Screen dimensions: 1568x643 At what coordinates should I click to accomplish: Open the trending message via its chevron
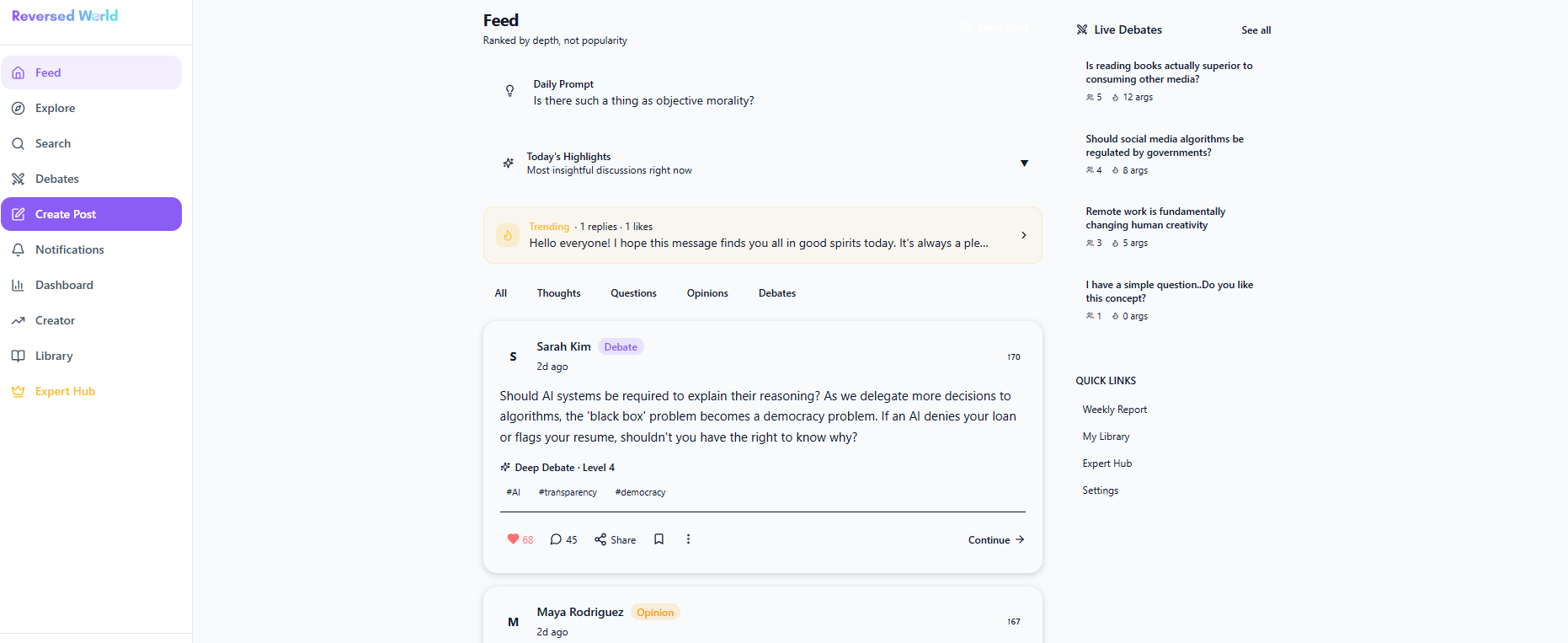(x=1023, y=235)
